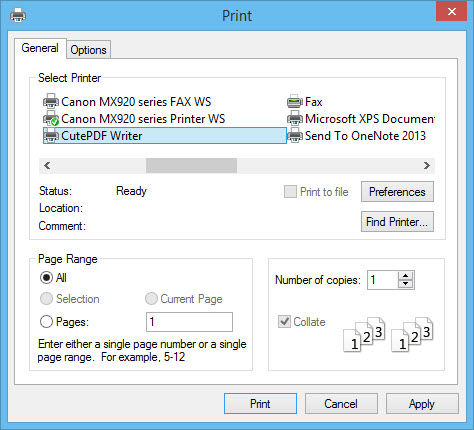Viewport: 474px width, 430px height.
Task: Click the Find Printer... button
Action: pyautogui.click(x=397, y=222)
